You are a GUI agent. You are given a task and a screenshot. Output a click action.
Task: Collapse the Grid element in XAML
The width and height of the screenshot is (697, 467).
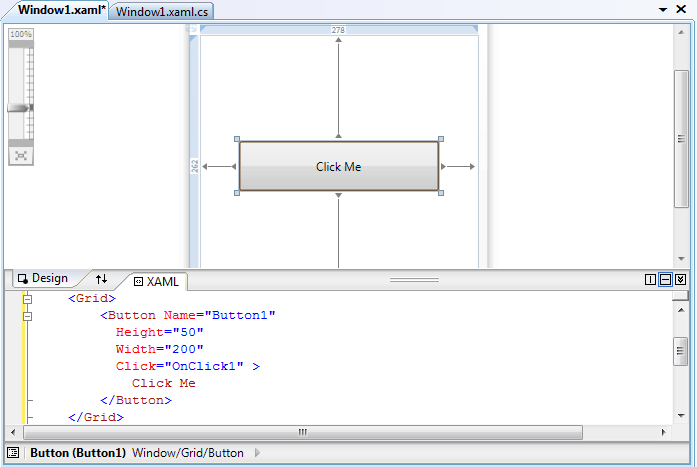point(27,299)
